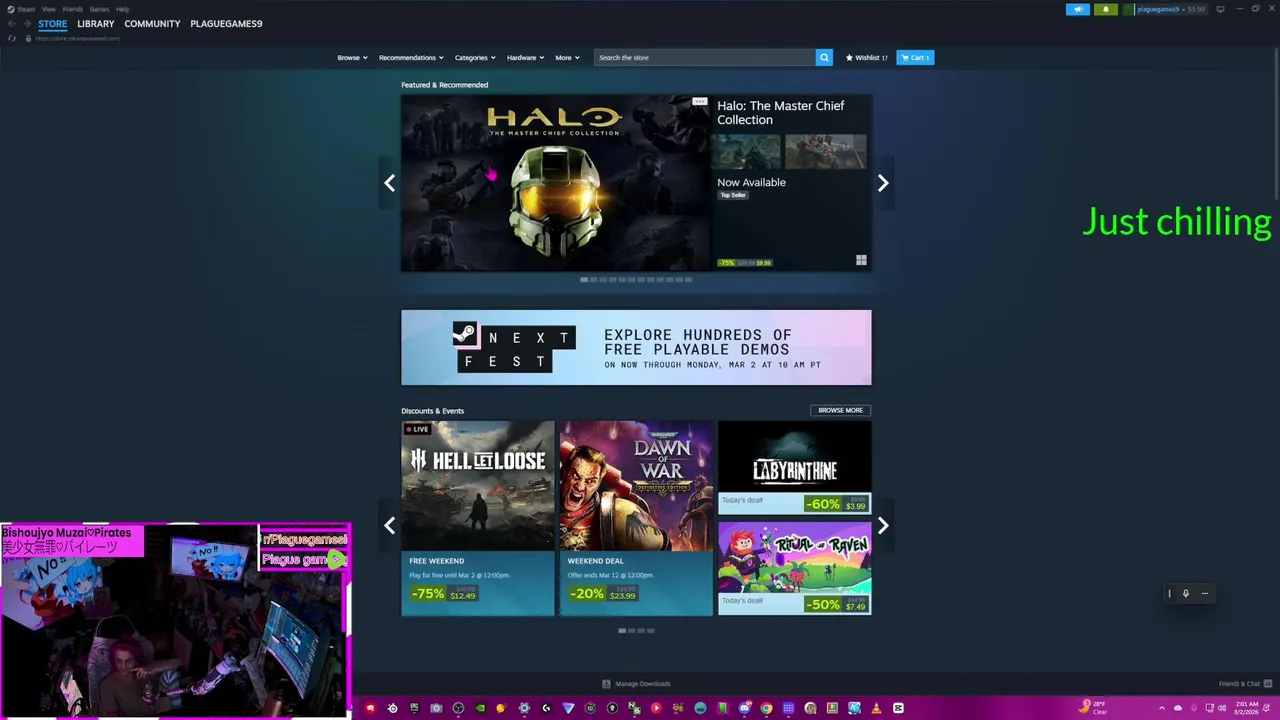The height and width of the screenshot is (720, 1280).
Task: Open the green notifications bell icon
Action: click(1106, 9)
